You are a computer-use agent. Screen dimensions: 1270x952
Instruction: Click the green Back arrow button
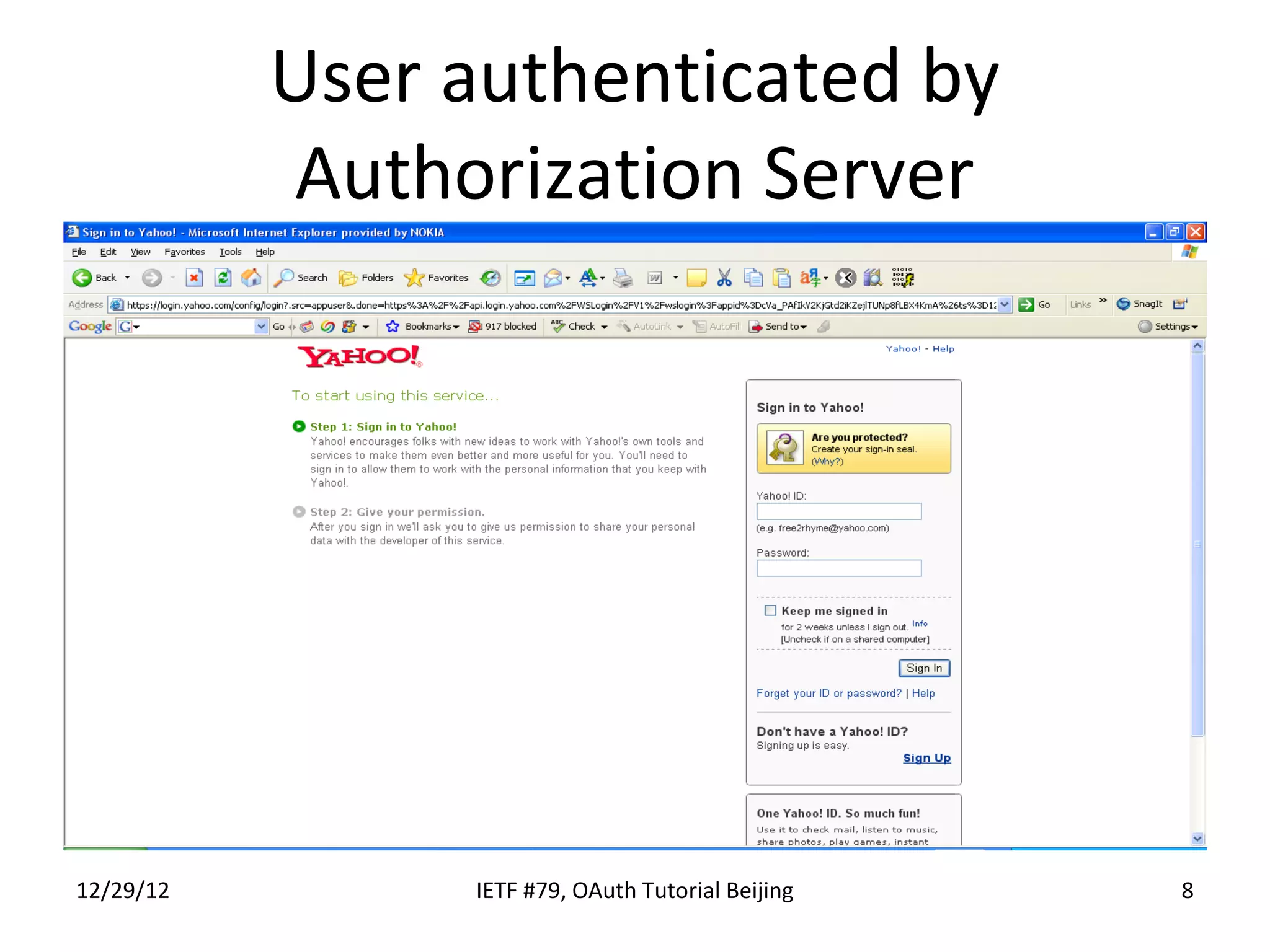pos(82,278)
